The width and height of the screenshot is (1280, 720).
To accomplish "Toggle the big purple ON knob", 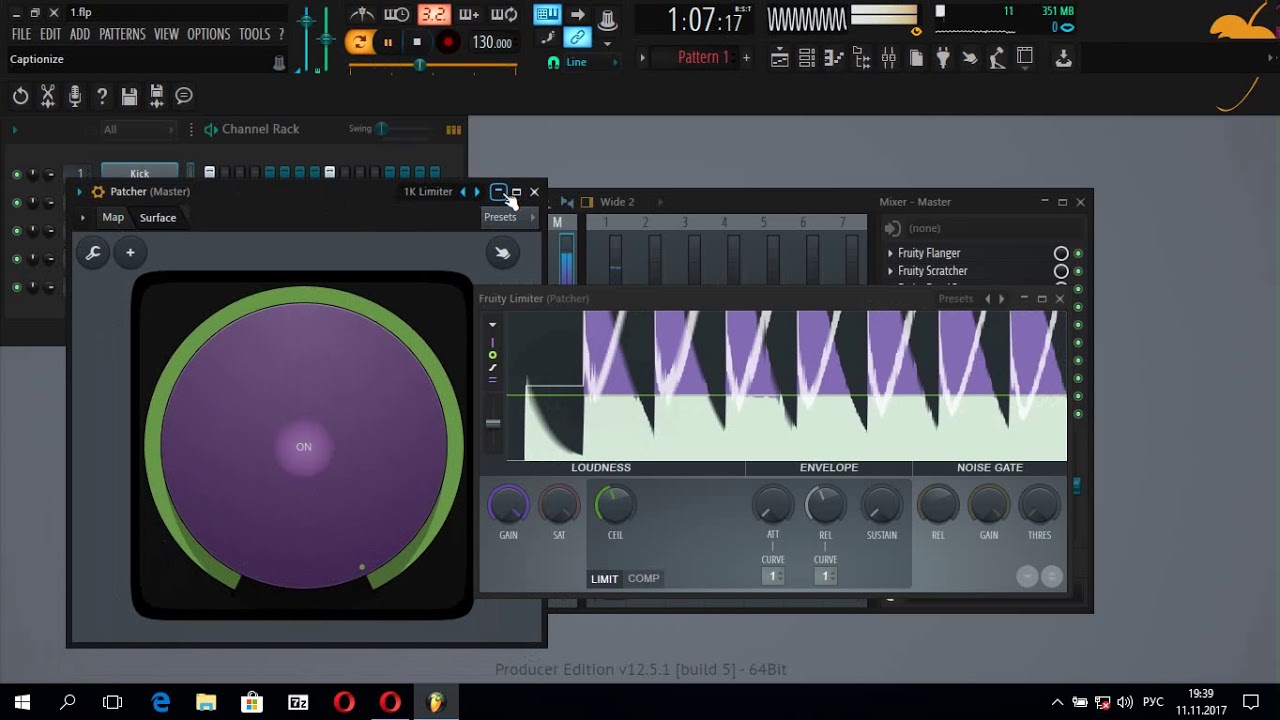I will 304,446.
